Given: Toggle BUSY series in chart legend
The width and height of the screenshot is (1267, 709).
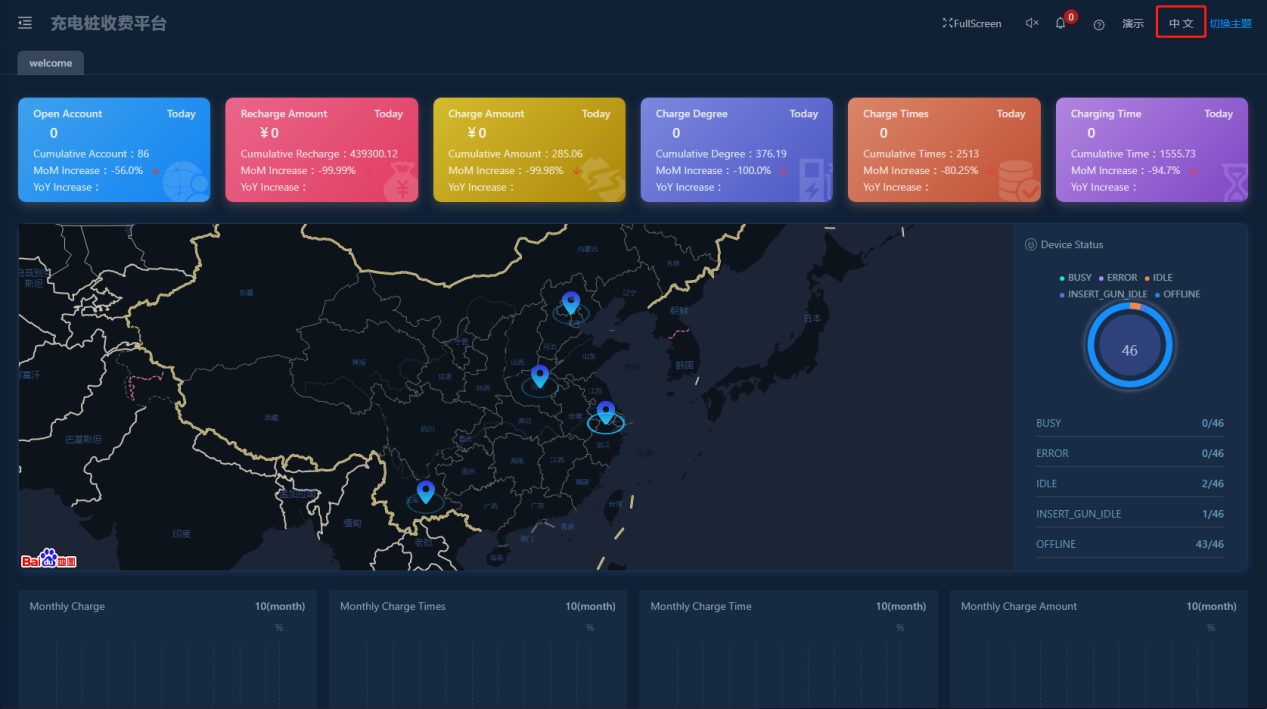Looking at the screenshot, I should (1075, 278).
